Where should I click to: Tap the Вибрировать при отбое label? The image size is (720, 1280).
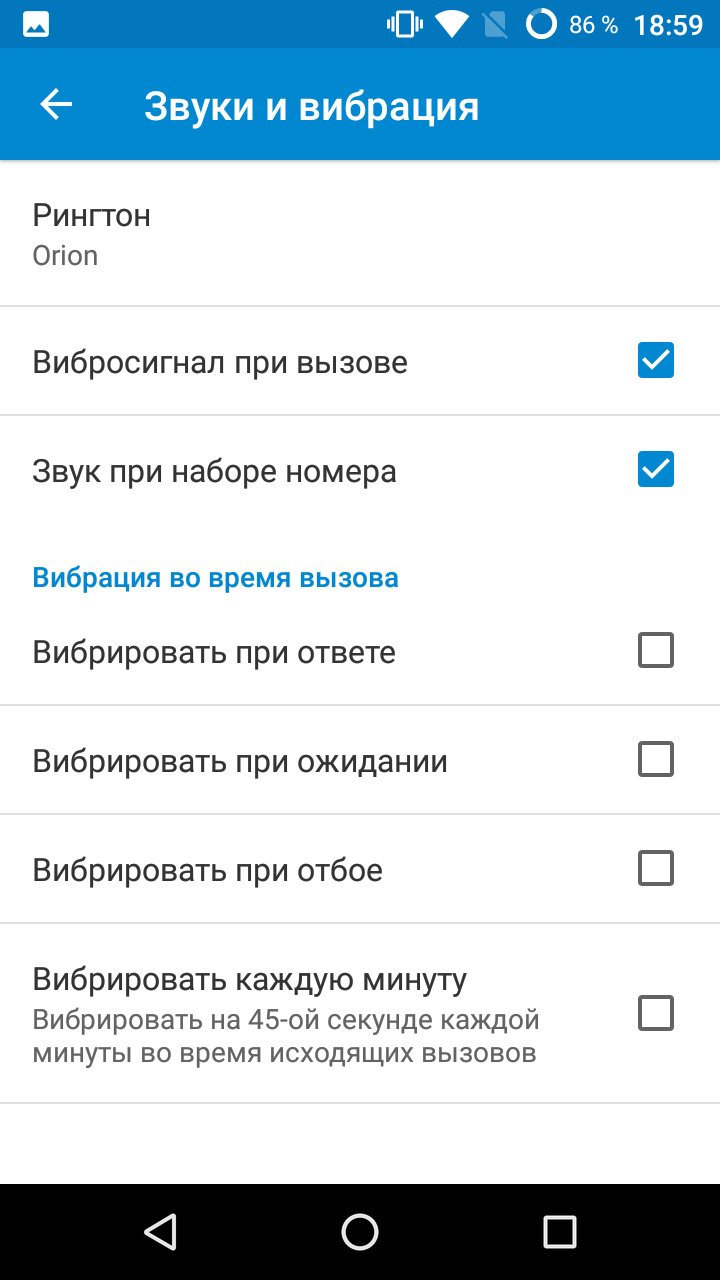tap(208, 870)
